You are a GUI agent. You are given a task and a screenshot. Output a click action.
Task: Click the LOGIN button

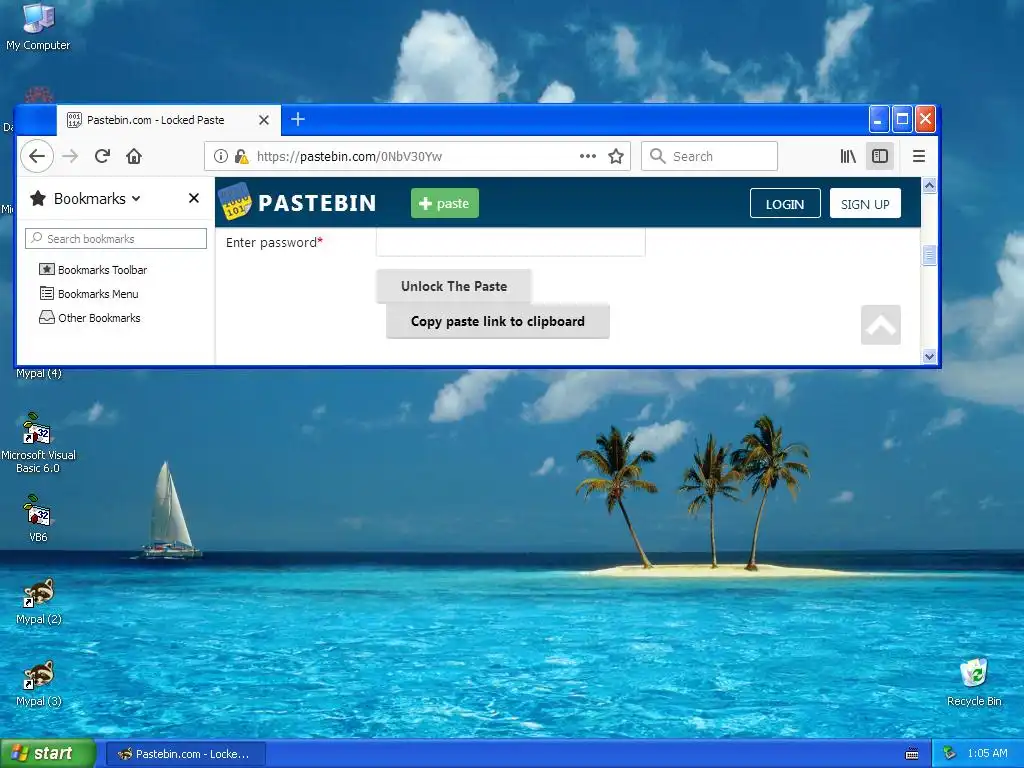point(785,204)
